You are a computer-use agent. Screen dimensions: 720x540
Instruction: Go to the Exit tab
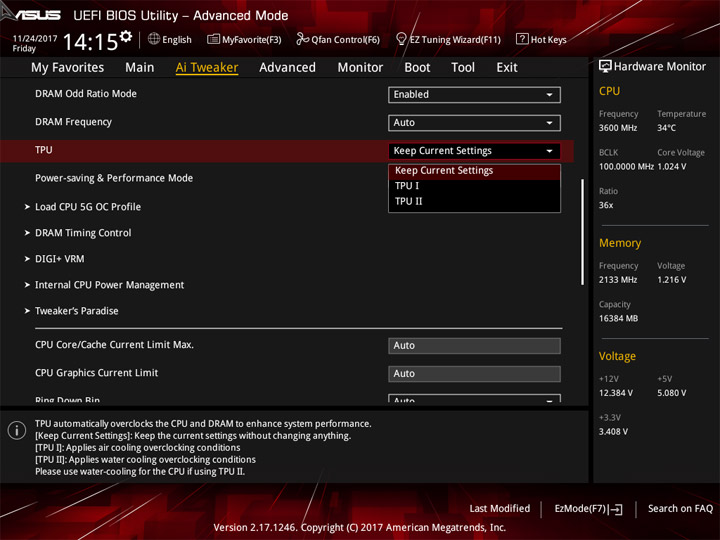tap(507, 68)
